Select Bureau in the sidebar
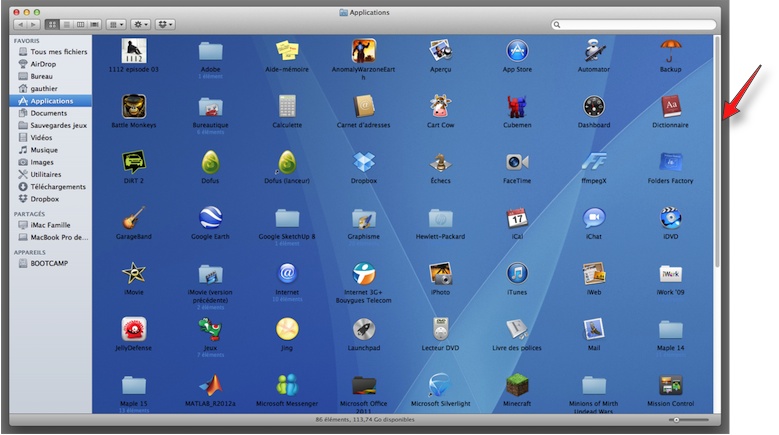 tap(51, 76)
